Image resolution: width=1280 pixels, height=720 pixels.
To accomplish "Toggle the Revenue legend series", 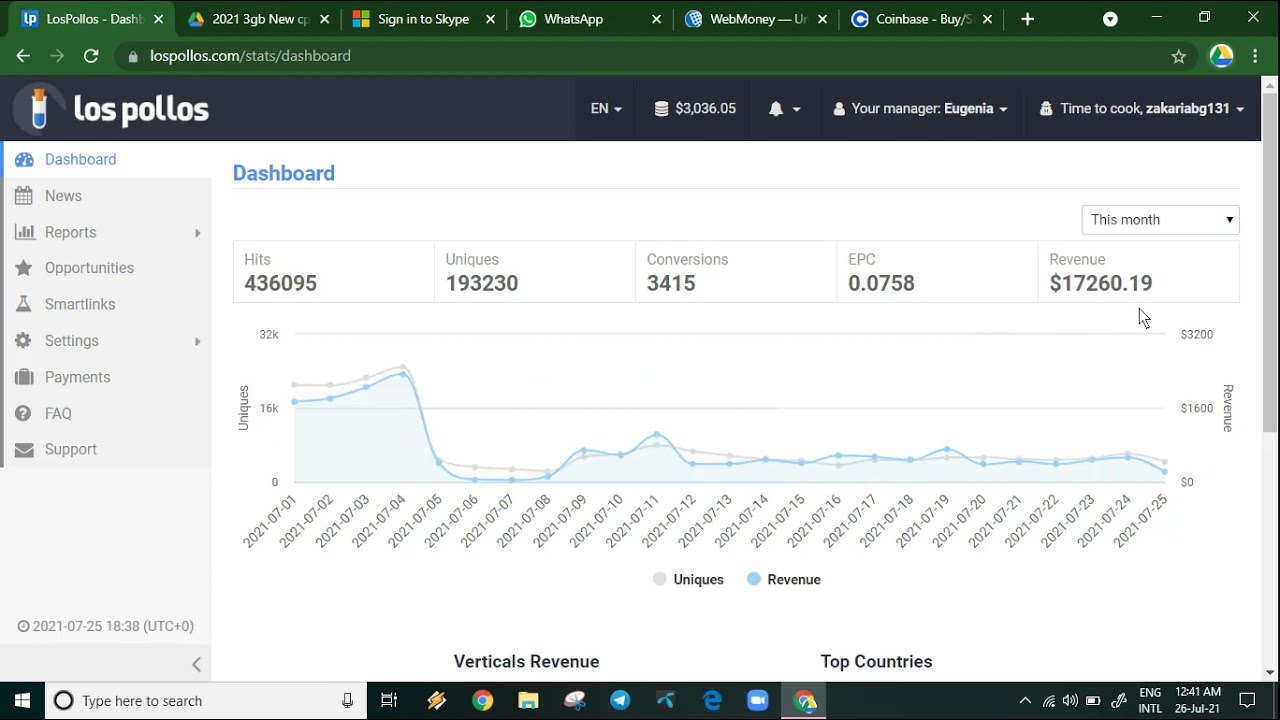I will click(784, 580).
